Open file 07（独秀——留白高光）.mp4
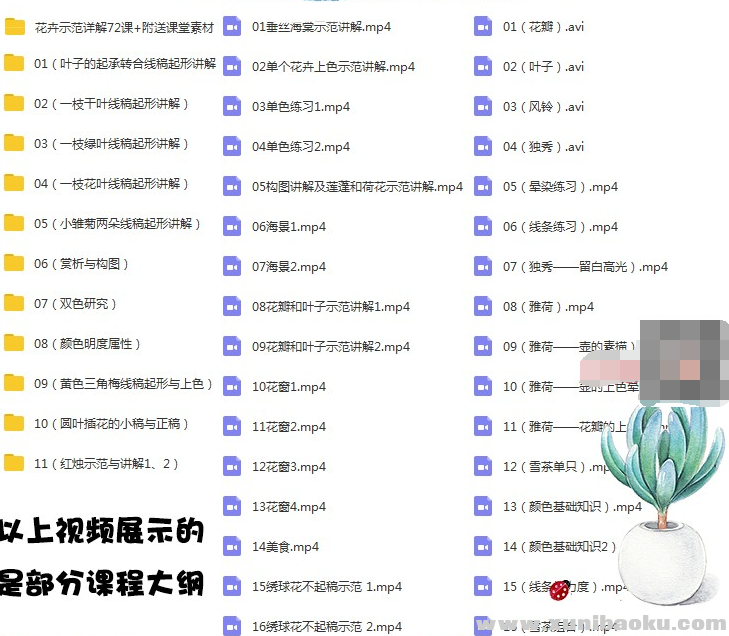 (x=585, y=267)
